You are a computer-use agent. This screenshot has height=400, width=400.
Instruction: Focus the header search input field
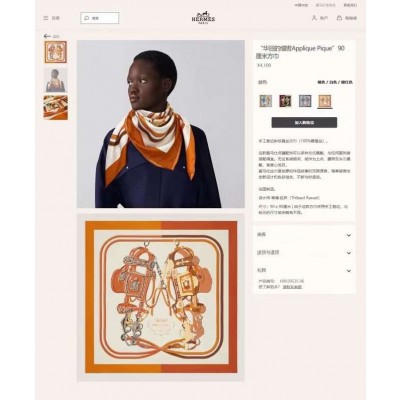point(100,18)
